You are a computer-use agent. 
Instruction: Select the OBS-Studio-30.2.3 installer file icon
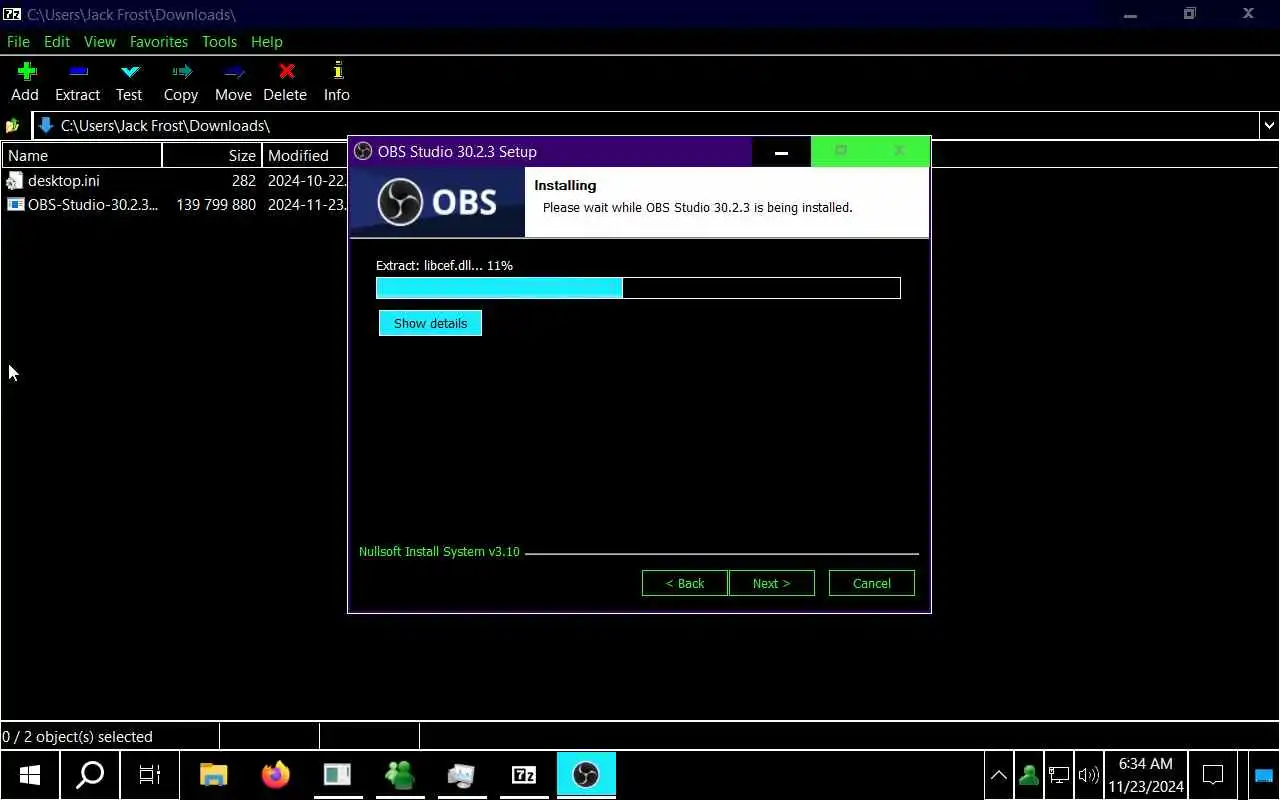coord(15,205)
